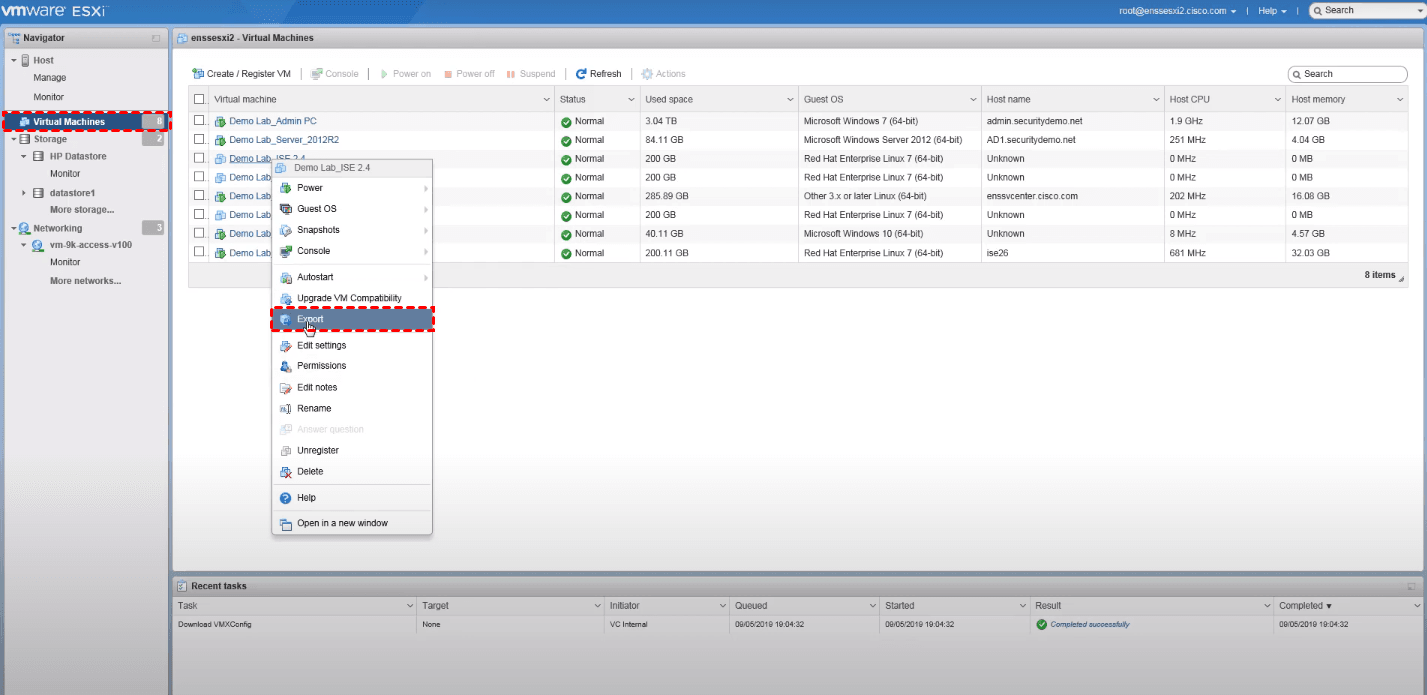Choose Rename from the context menu
The height and width of the screenshot is (695, 1427).
point(314,409)
